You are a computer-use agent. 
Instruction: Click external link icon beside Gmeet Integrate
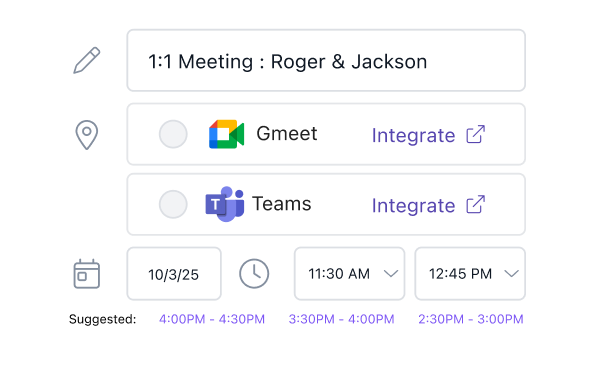tap(476, 134)
